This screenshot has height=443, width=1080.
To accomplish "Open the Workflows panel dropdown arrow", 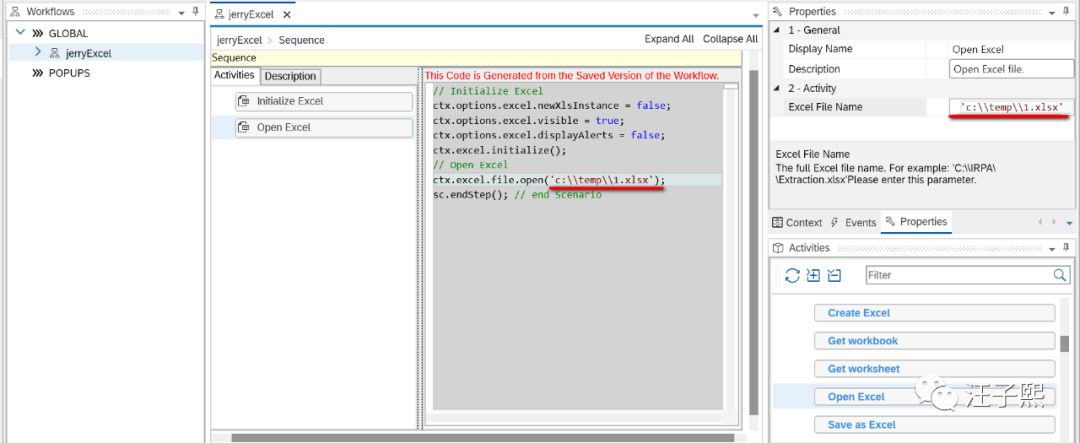I will point(181,12).
